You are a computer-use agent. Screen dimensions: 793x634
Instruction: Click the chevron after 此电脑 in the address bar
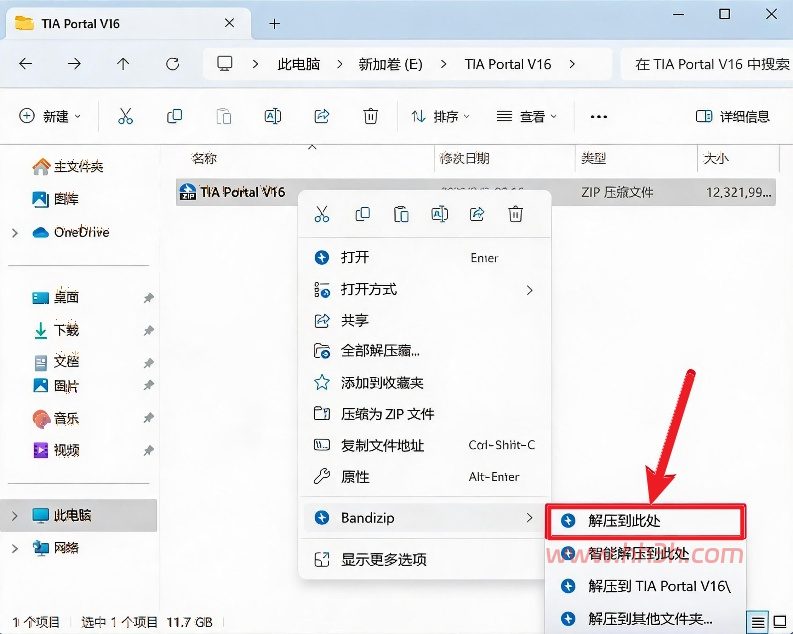[339, 64]
